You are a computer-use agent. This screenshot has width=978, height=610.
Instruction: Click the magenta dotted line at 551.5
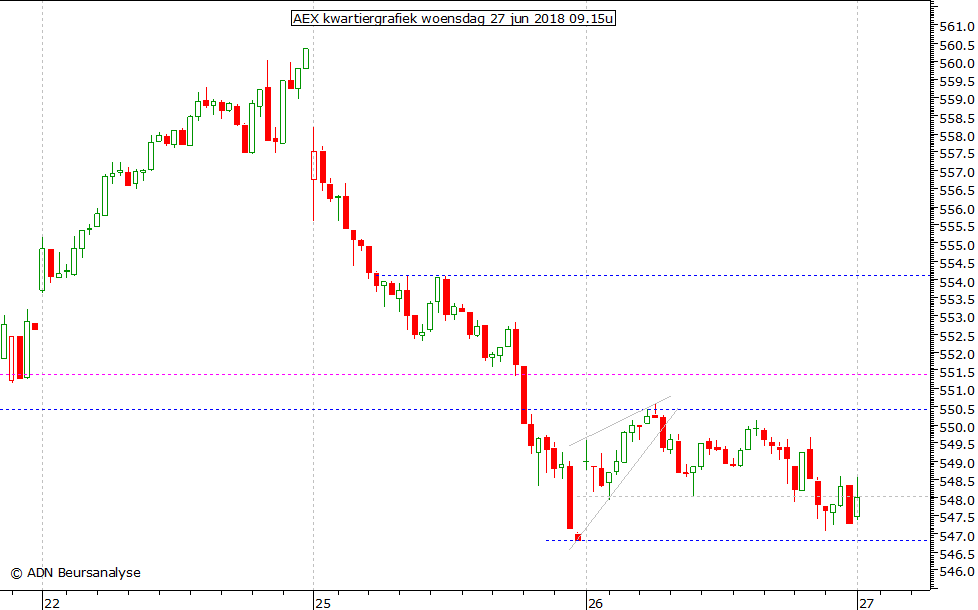pos(465,375)
